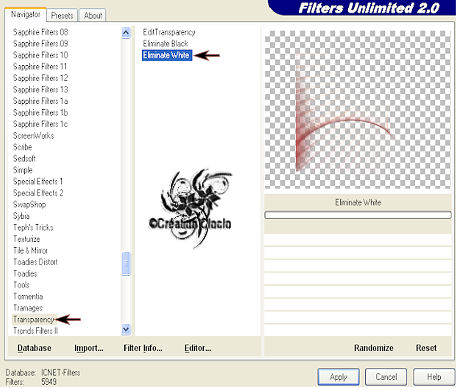456x387 pixels.
Task: Click the Cancel button
Action: tap(386, 377)
